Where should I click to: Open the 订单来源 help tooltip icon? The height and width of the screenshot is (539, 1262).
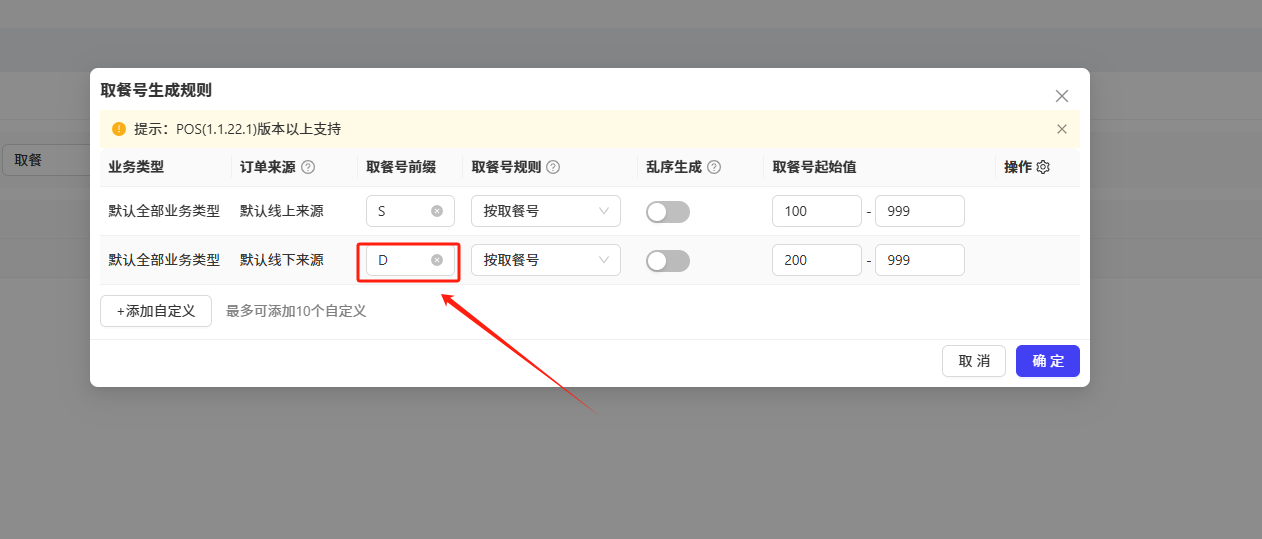pyautogui.click(x=308, y=168)
